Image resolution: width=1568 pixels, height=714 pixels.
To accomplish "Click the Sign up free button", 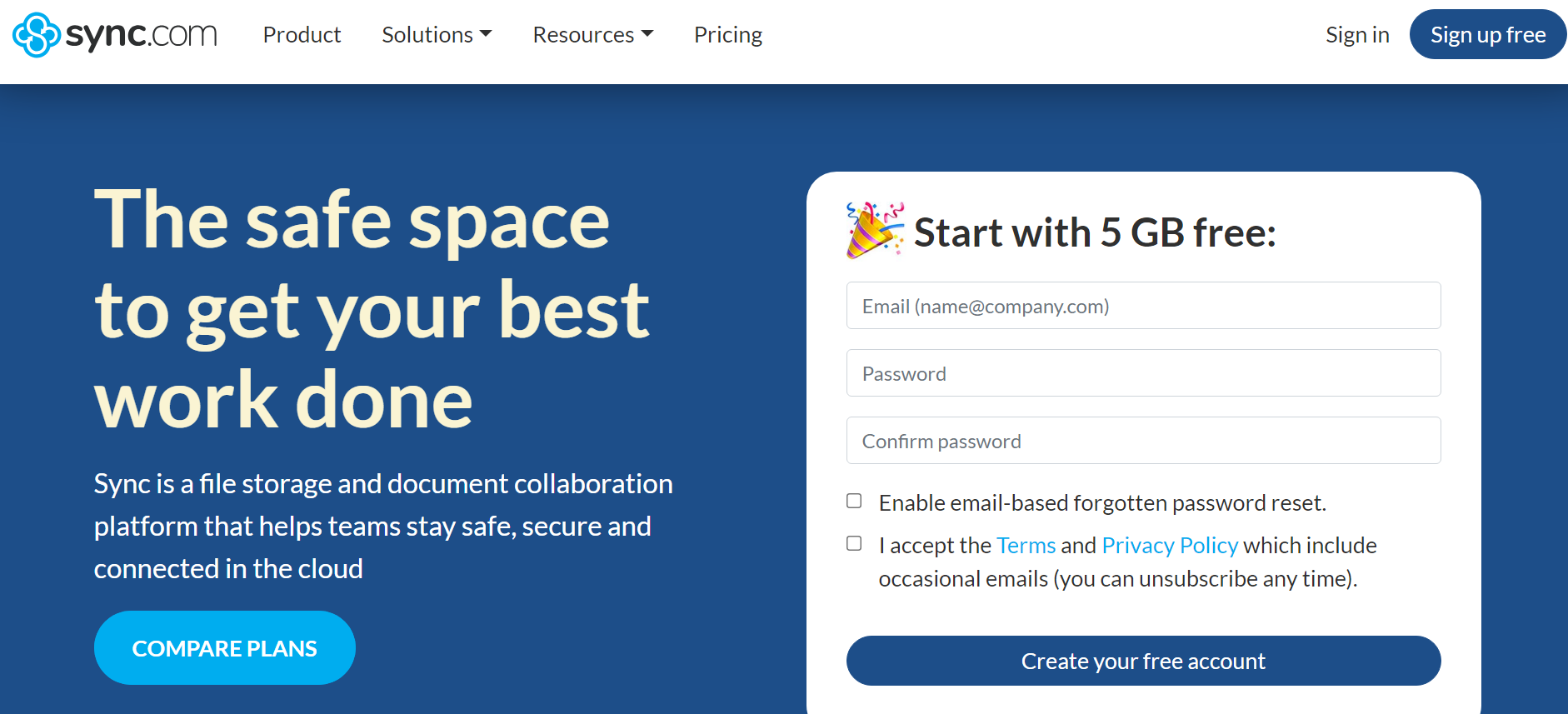I will [x=1488, y=34].
